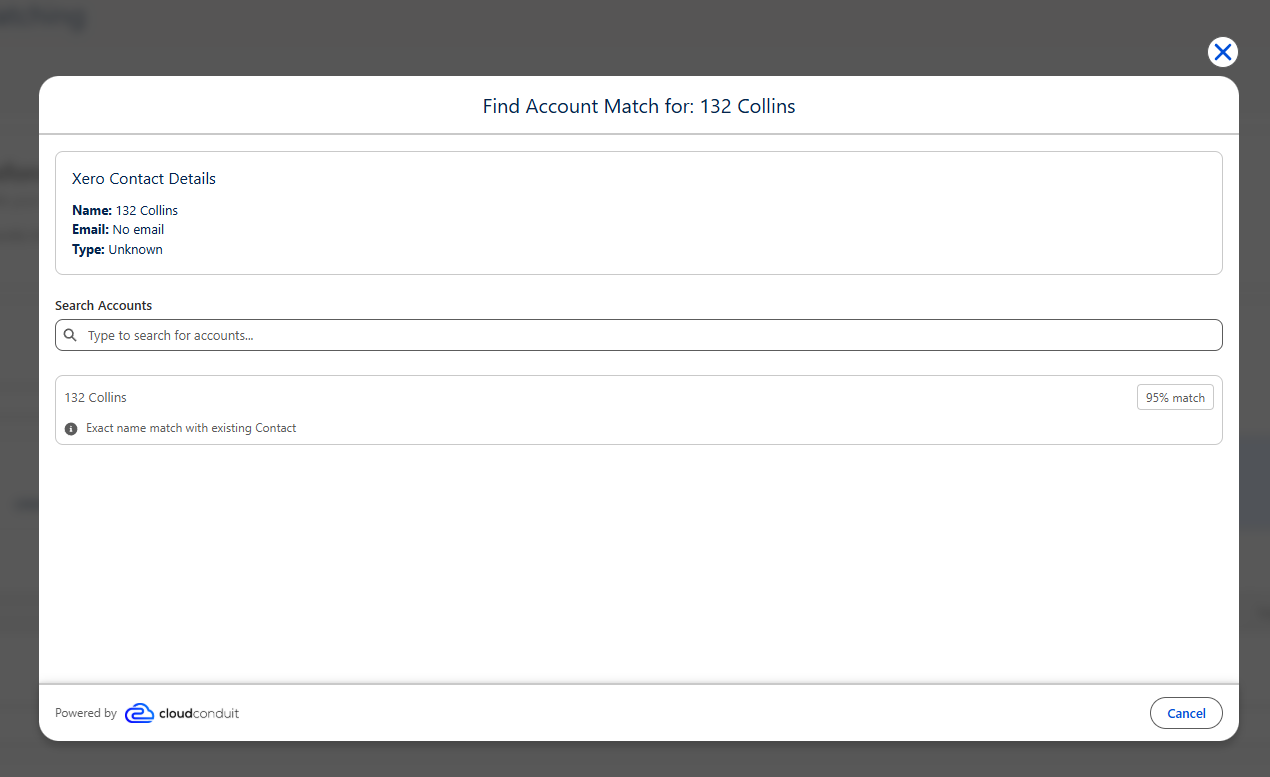The width and height of the screenshot is (1270, 777).
Task: Click the magnifier search icon
Action: (x=70, y=335)
